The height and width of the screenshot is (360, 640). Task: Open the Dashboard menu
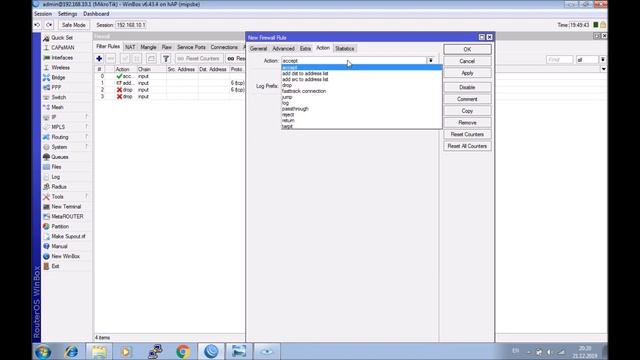point(96,14)
